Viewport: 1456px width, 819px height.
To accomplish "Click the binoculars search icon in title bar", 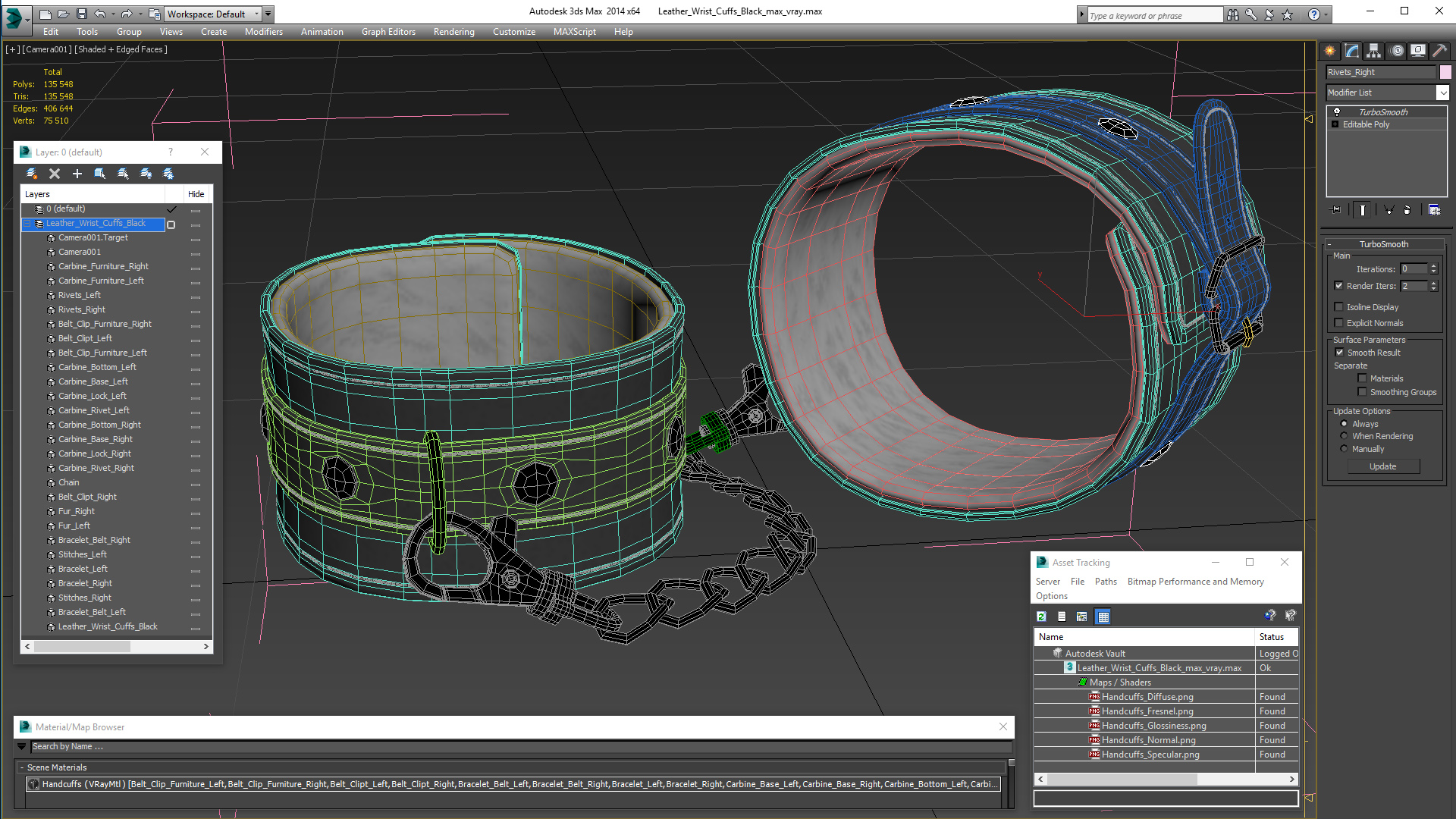I will (x=1233, y=14).
